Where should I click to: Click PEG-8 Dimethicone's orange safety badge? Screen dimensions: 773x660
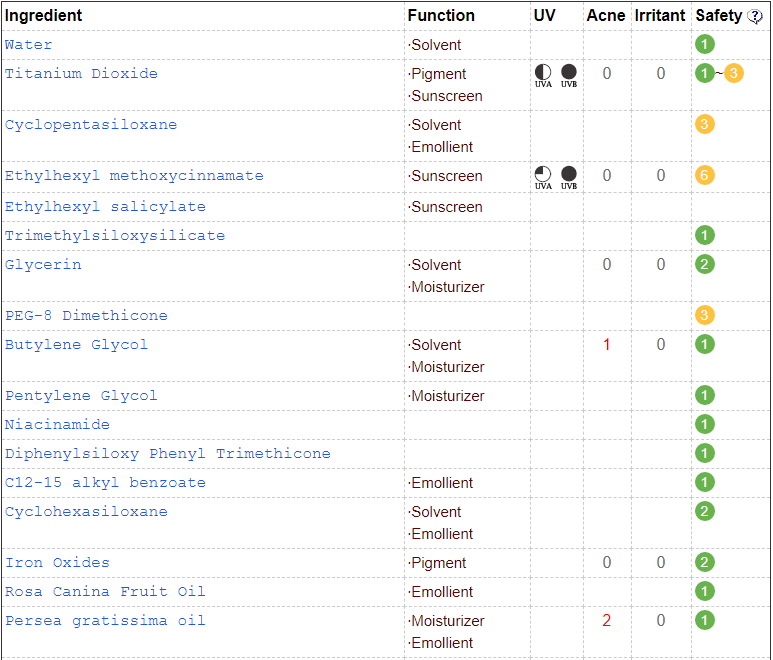[x=704, y=315]
